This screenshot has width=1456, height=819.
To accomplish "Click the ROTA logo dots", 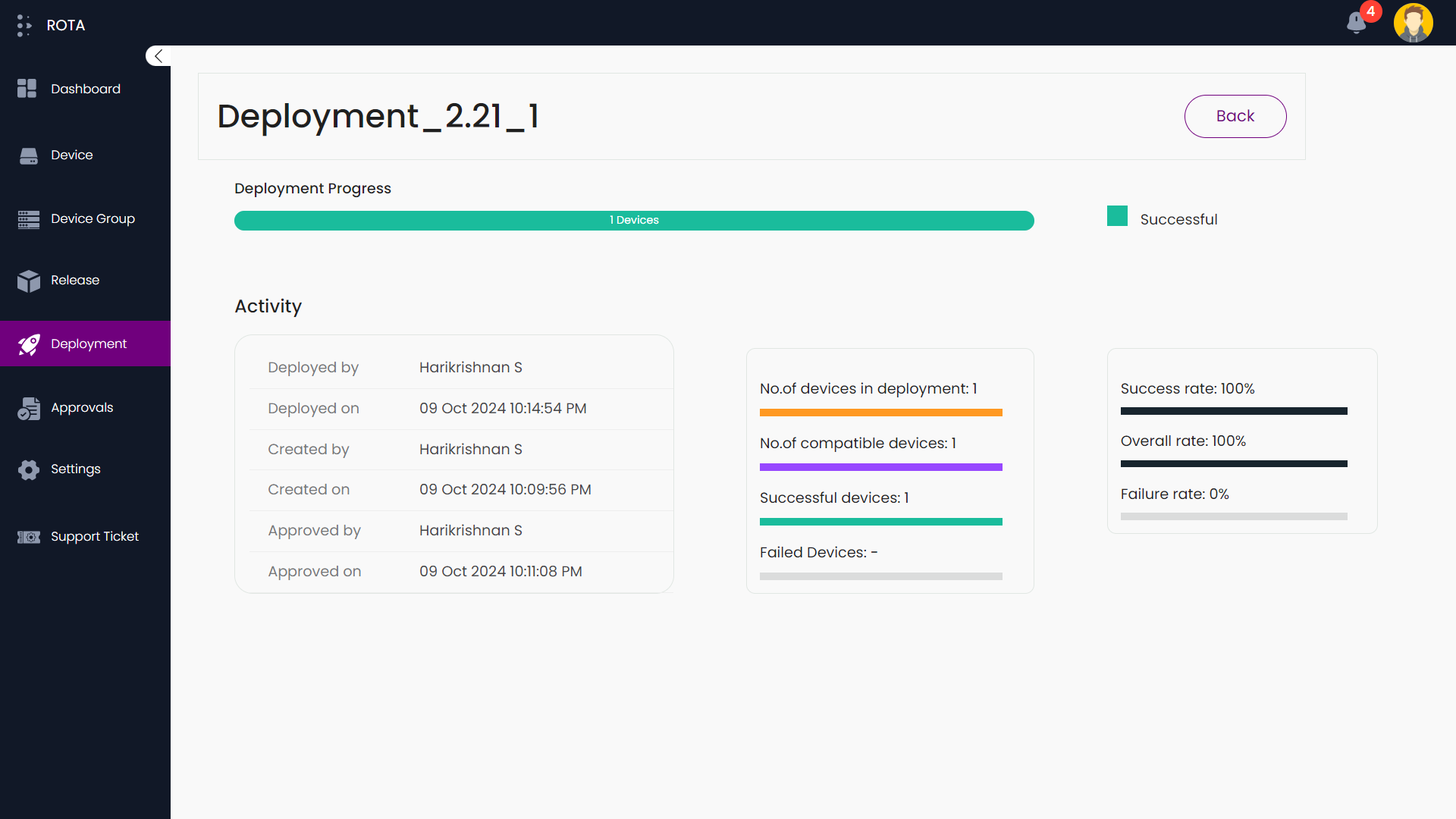I will coord(24,25).
